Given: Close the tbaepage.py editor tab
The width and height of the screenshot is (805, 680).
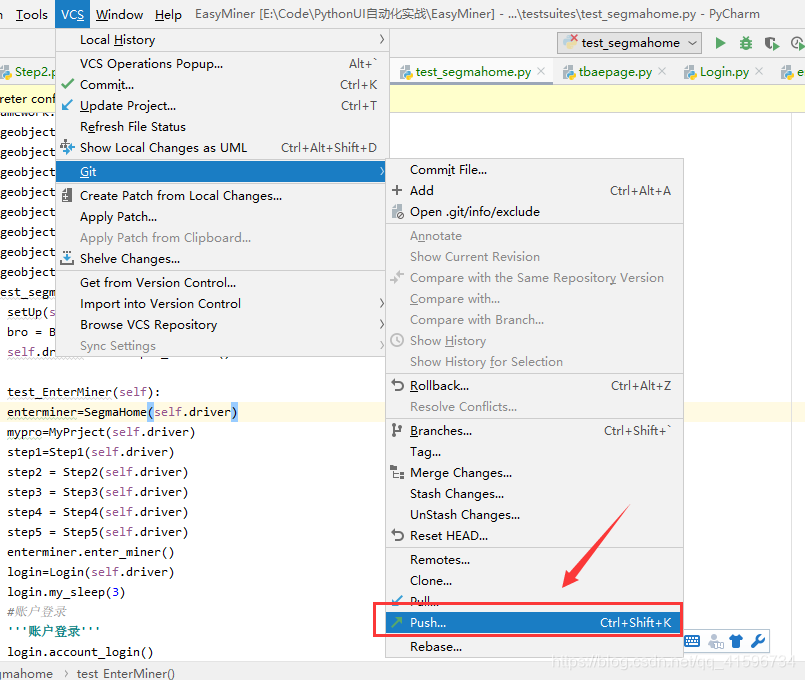Looking at the screenshot, I should 662,71.
